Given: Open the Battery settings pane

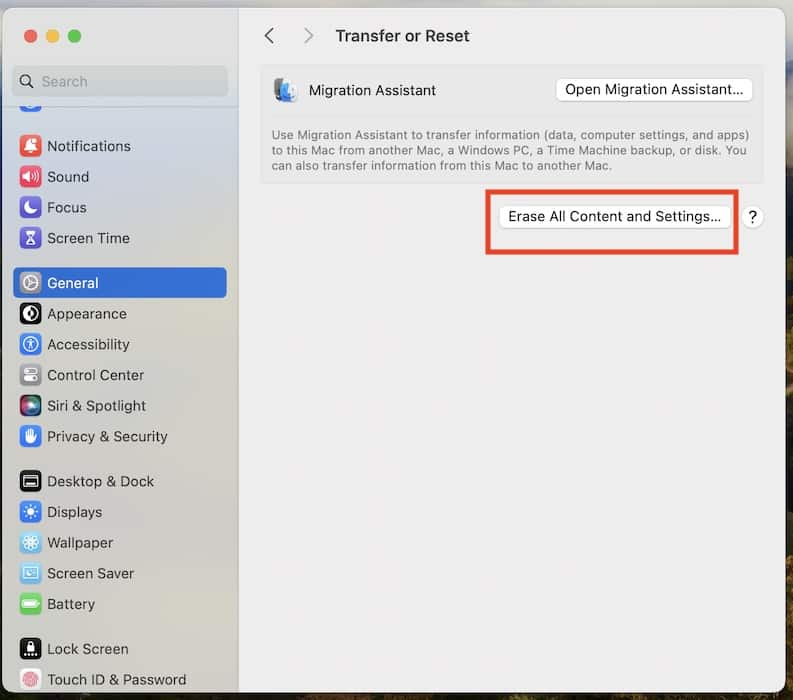Looking at the screenshot, I should pyautogui.click(x=71, y=604).
